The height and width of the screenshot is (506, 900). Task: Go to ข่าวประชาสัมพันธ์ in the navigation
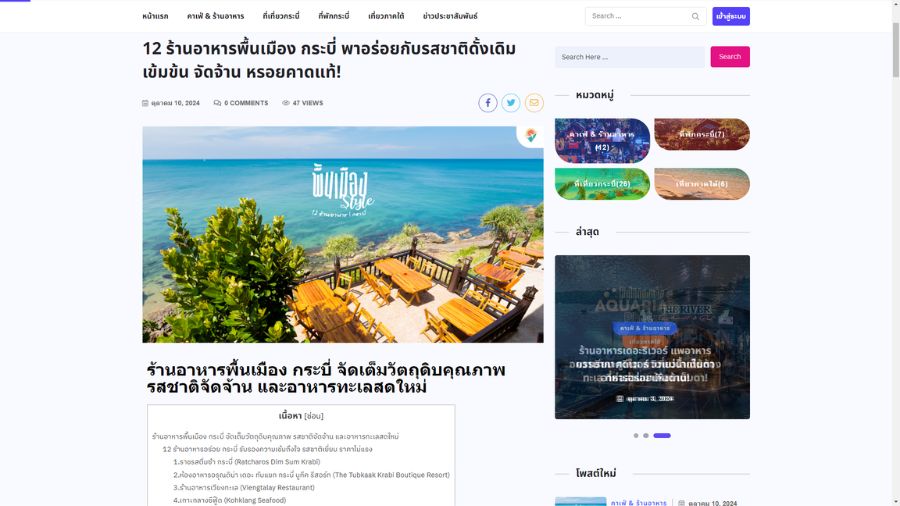pos(450,16)
